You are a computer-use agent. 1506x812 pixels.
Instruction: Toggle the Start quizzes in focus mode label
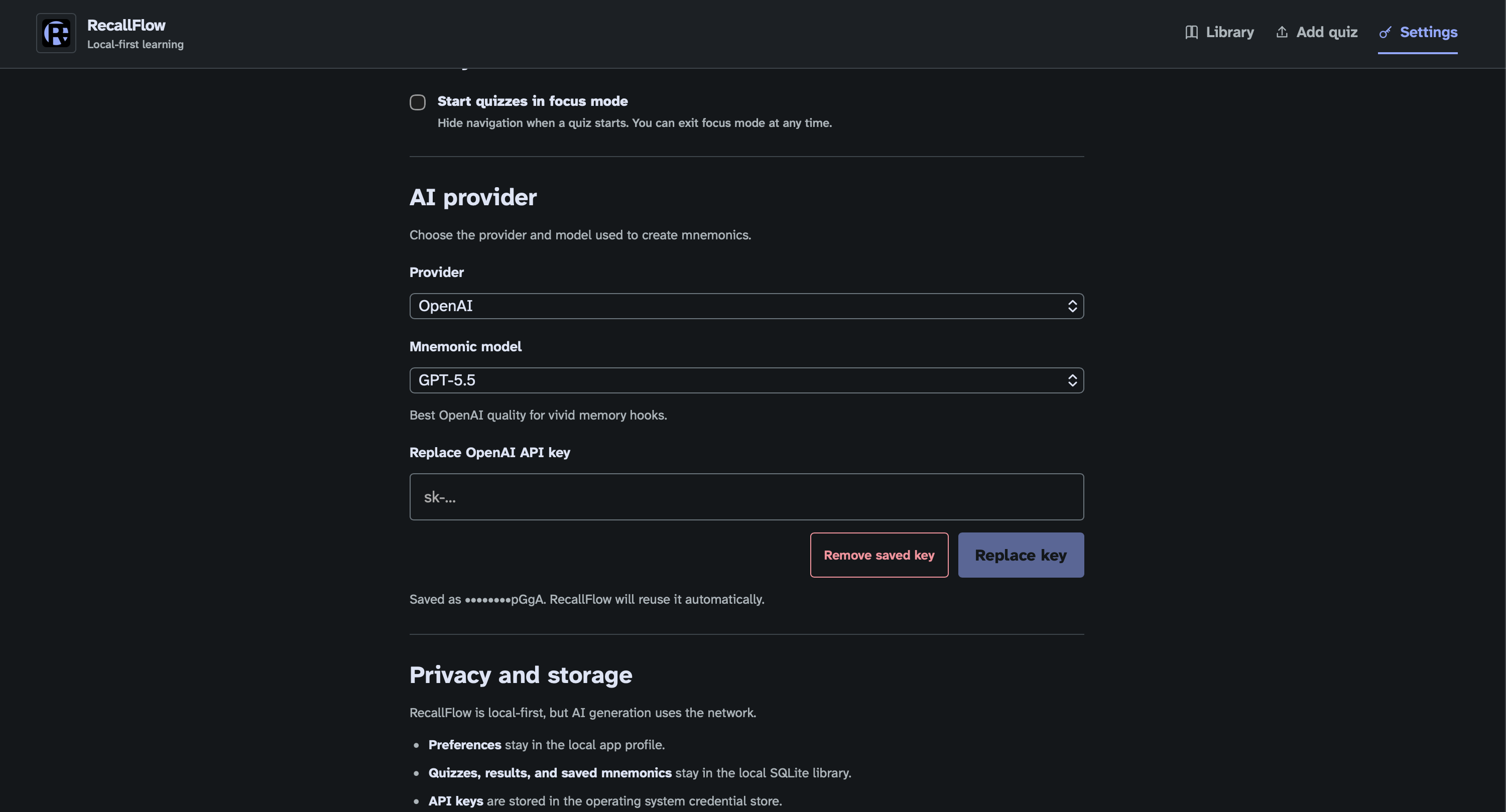(533, 101)
